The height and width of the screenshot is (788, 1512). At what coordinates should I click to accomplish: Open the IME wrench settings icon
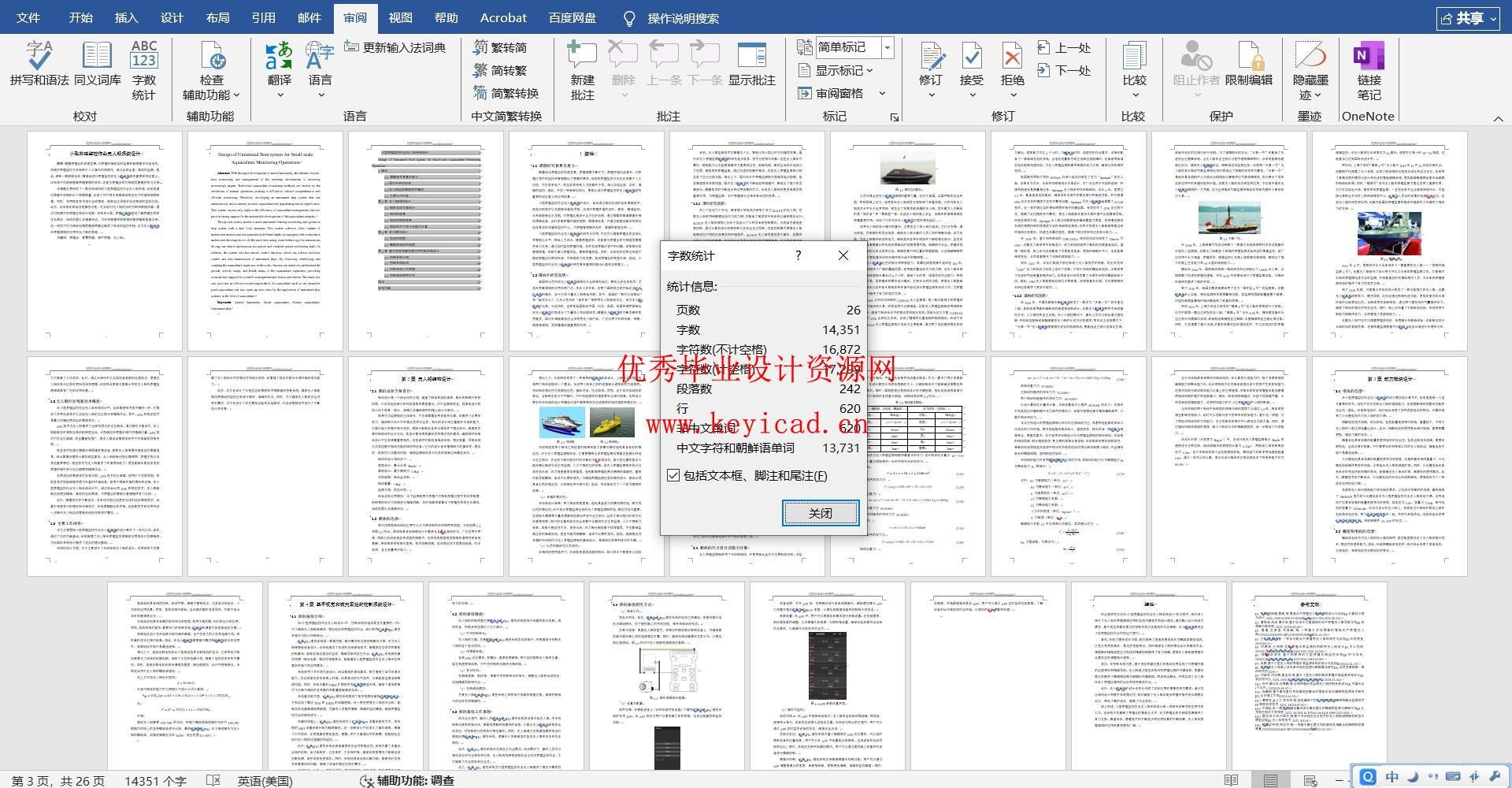[1494, 777]
